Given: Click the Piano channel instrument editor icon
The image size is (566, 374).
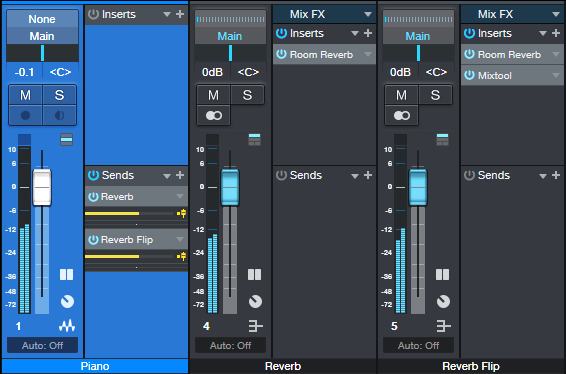Looking at the screenshot, I should [67, 326].
